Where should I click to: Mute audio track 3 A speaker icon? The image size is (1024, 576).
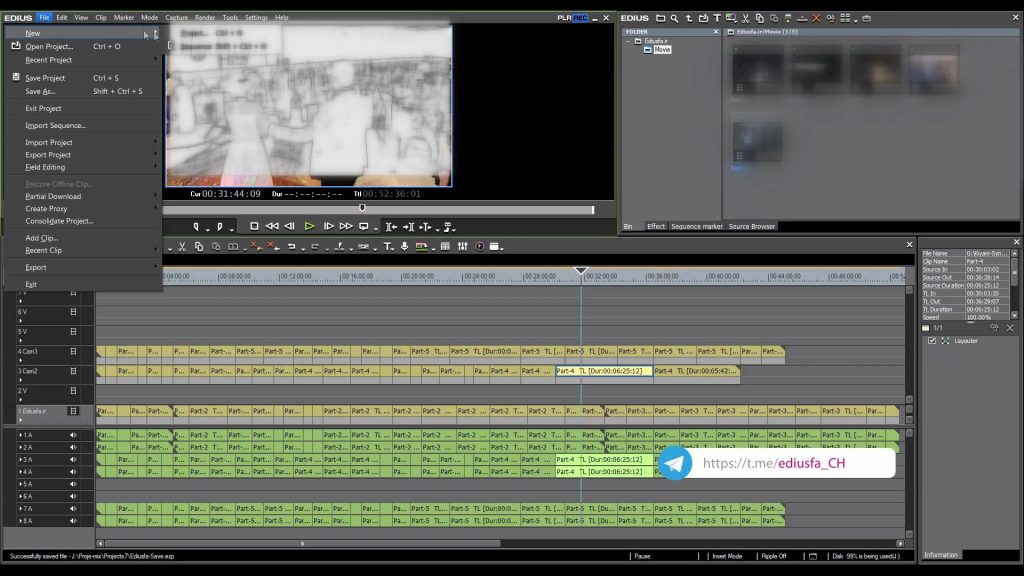coord(73,460)
